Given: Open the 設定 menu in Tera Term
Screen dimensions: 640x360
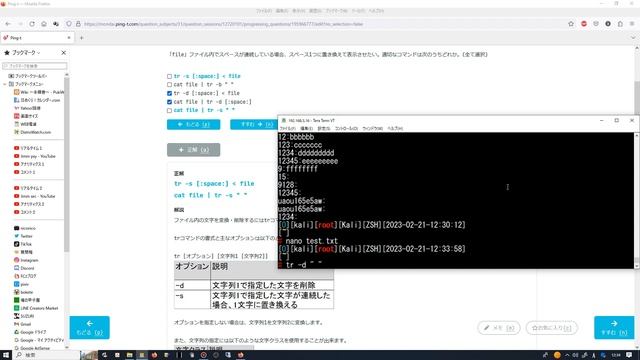Looking at the screenshot, I should (324, 129).
